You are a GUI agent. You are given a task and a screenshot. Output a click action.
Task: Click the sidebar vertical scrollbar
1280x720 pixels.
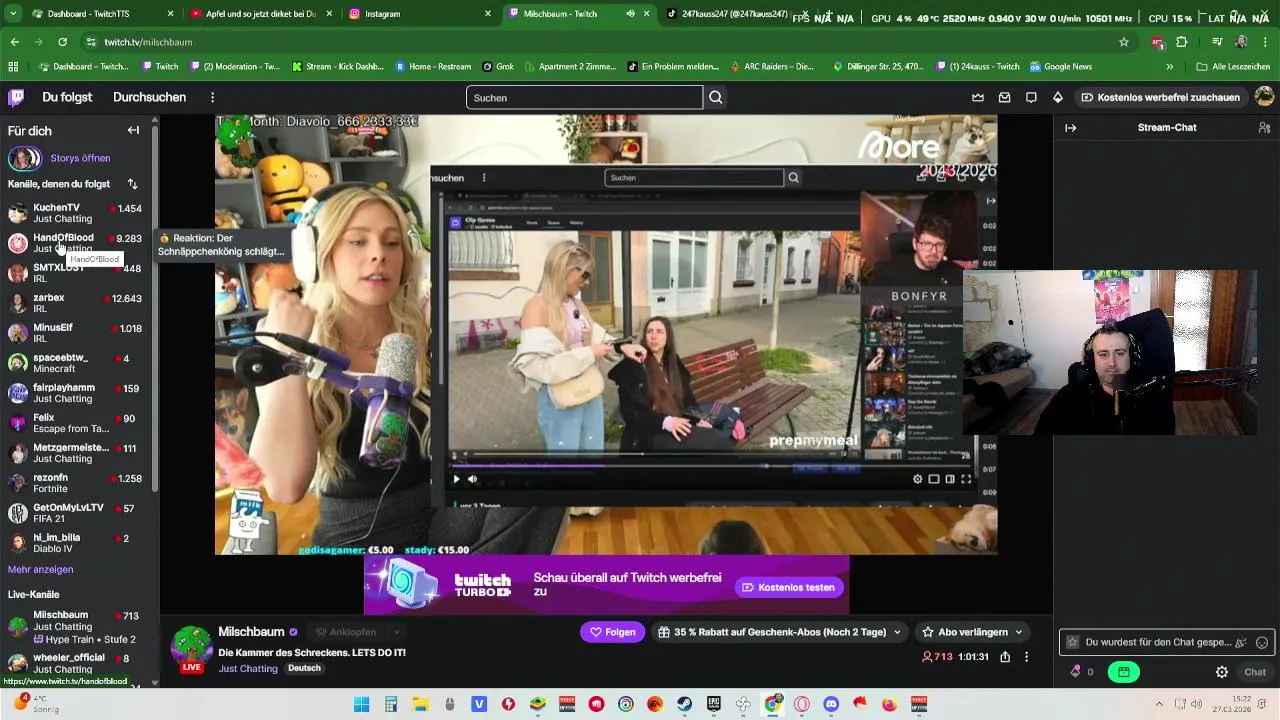[x=155, y=310]
